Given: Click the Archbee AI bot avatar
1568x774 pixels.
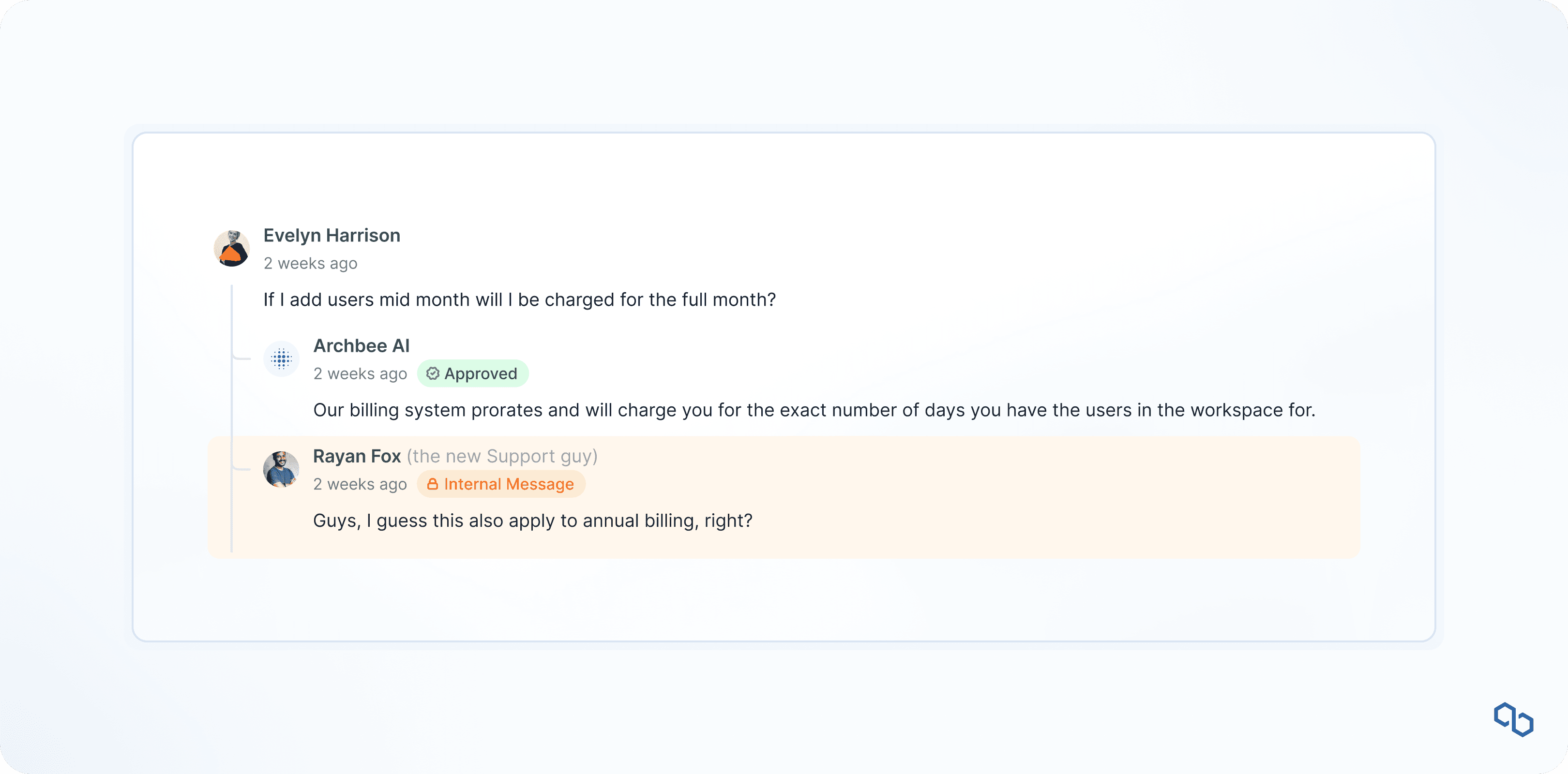Looking at the screenshot, I should point(281,359).
